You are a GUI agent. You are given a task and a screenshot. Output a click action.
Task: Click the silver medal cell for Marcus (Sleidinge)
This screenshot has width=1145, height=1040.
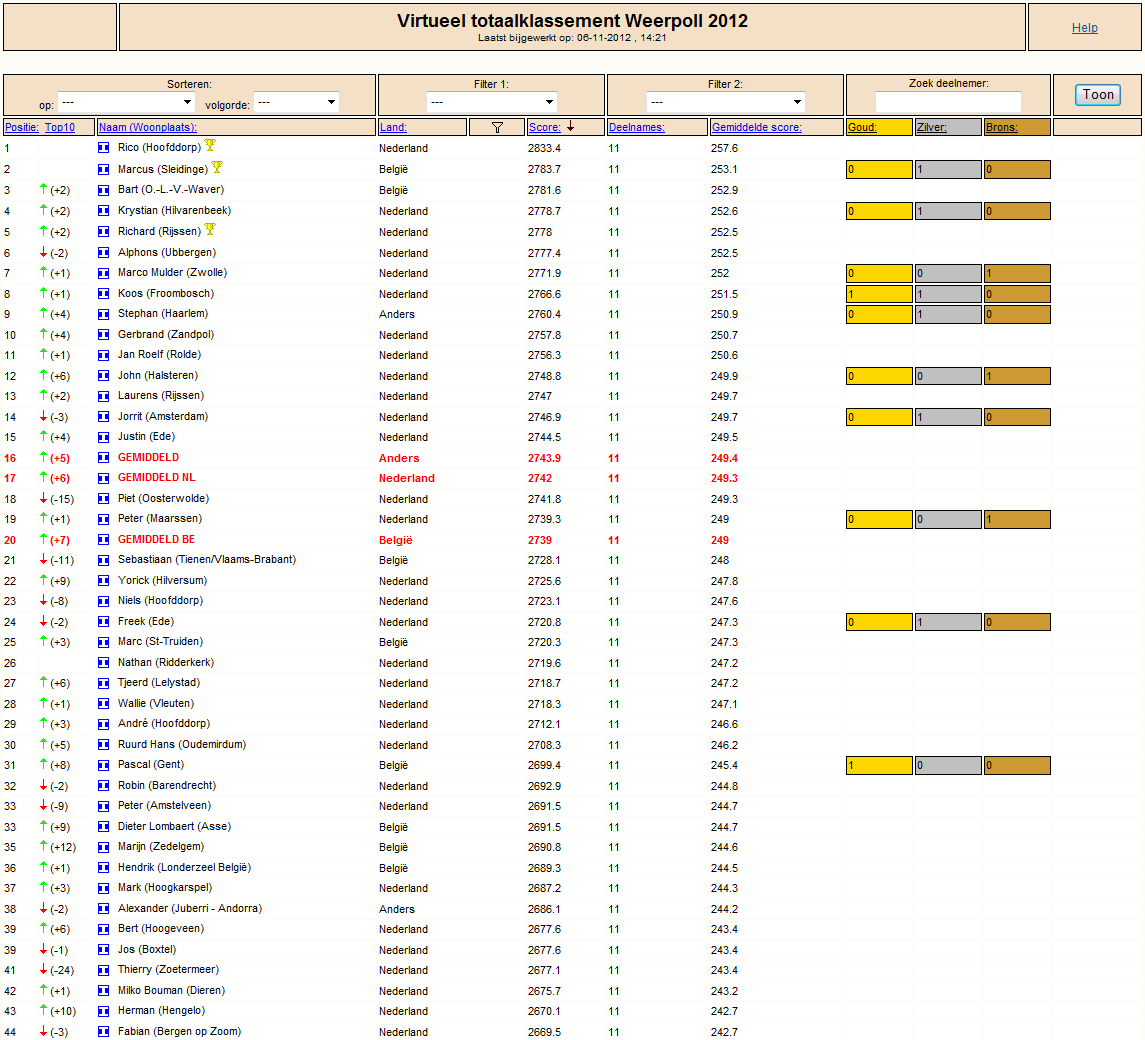click(948, 169)
